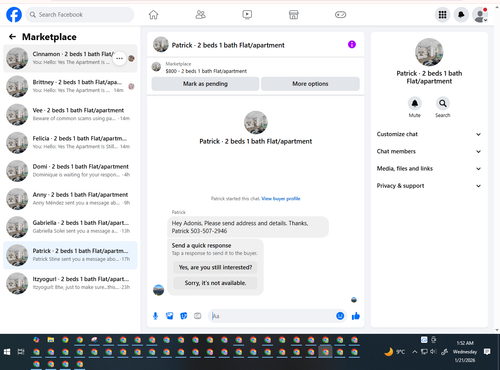Open options ellipsis on Cinnamon chat
500x370 pixels.
(119, 58)
